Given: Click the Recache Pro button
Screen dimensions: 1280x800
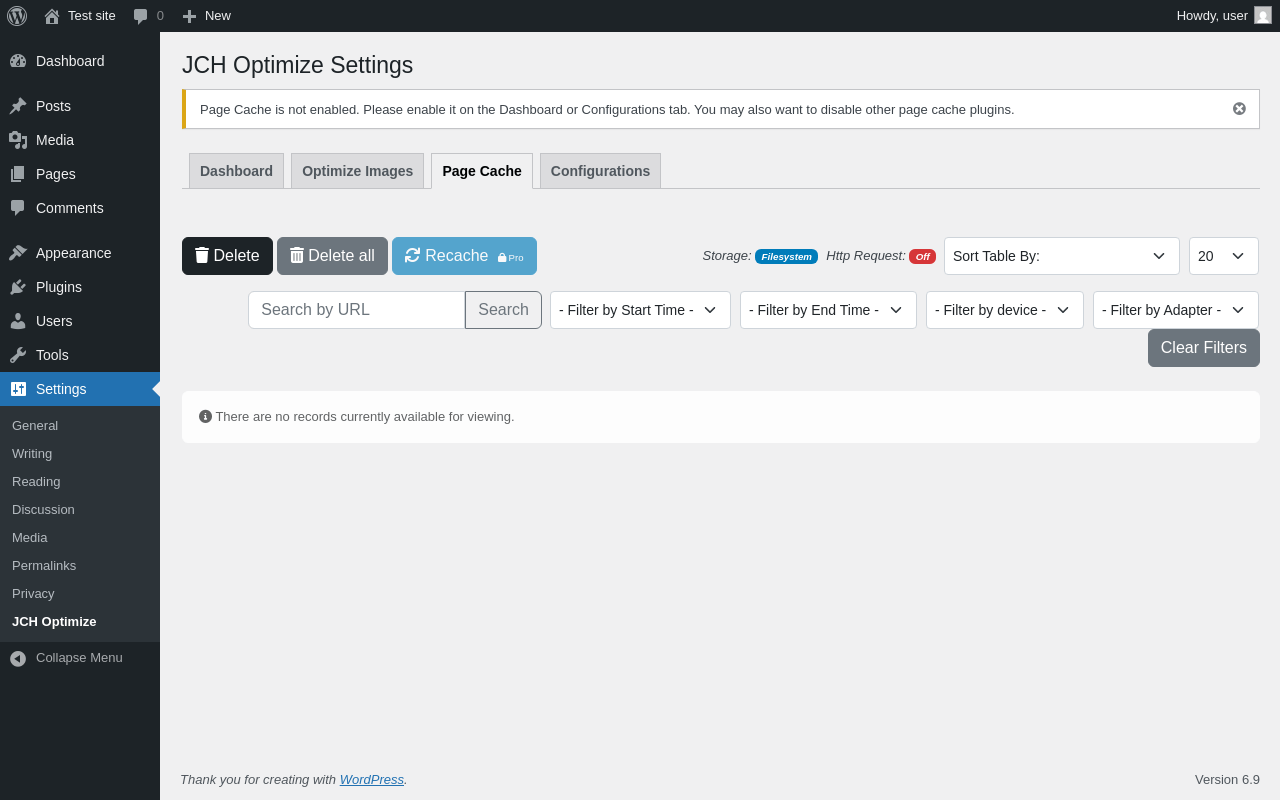Looking at the screenshot, I should (464, 256).
